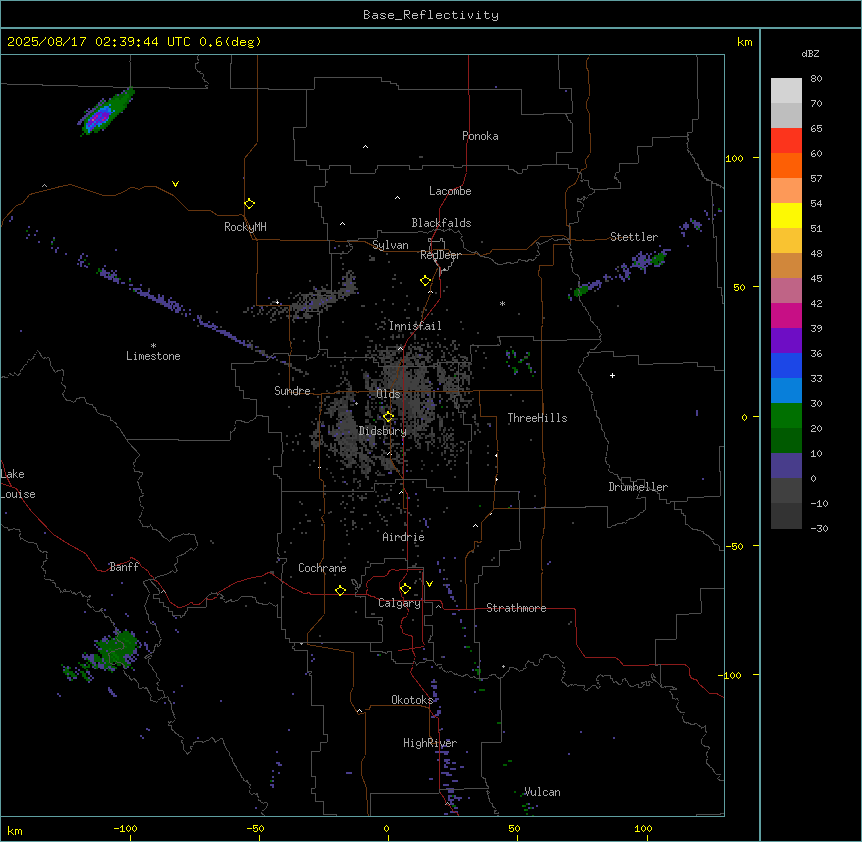
Task: Click the Vulcan label
Action: (x=542, y=792)
